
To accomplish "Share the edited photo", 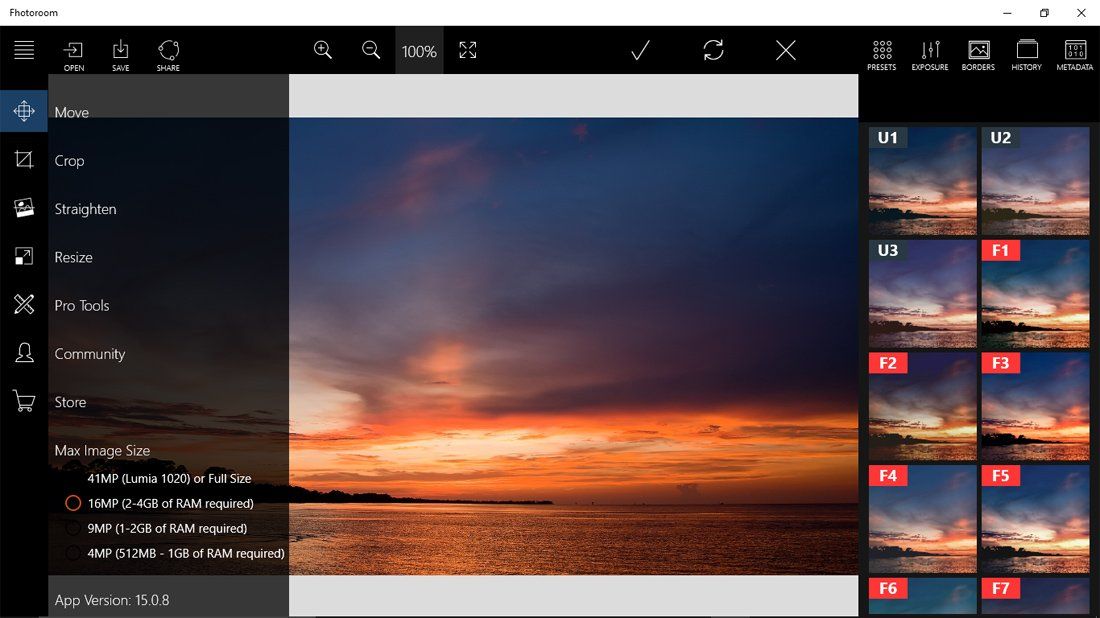I will click(168, 52).
